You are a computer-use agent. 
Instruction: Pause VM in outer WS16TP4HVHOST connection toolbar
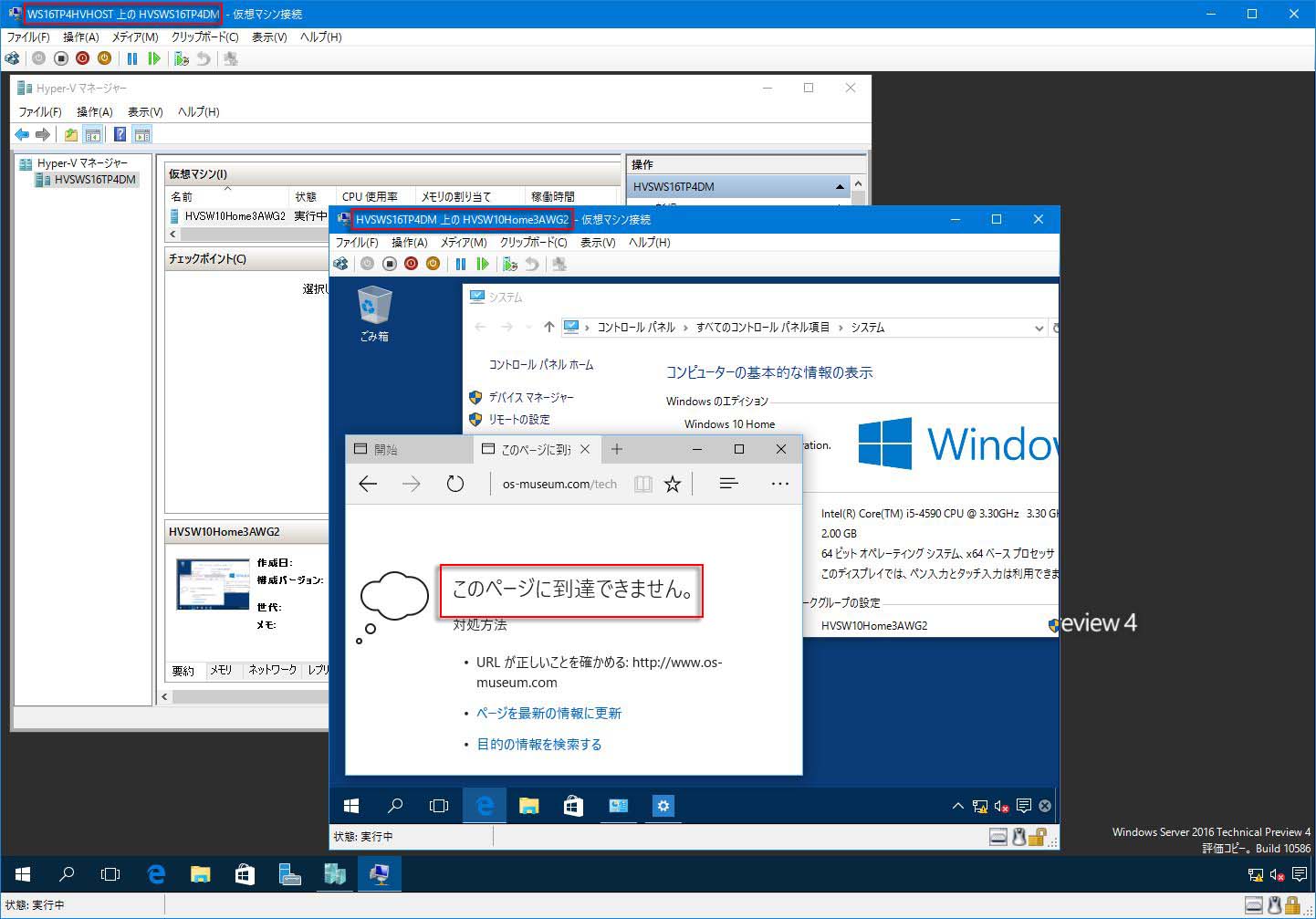(x=132, y=58)
